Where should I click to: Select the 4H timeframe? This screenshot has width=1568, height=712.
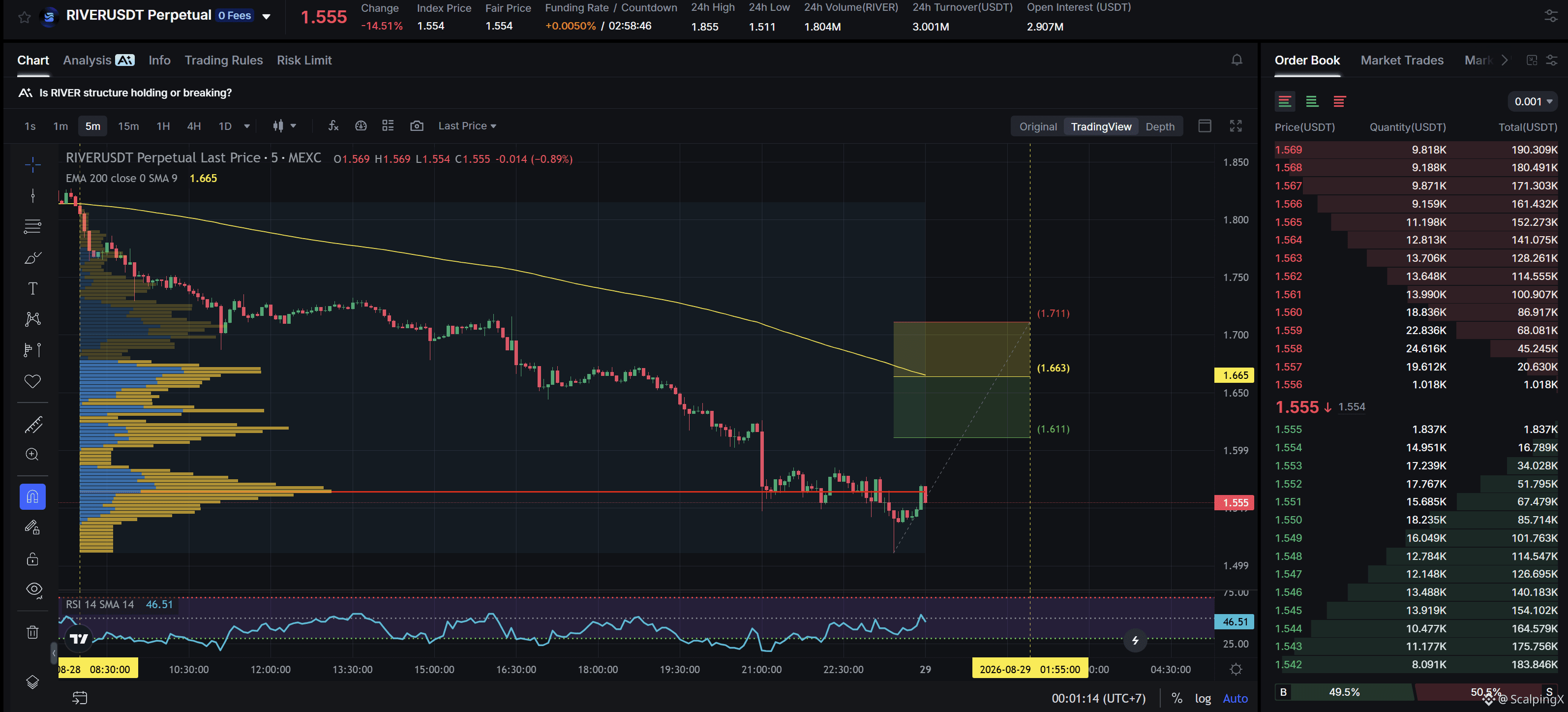194,126
